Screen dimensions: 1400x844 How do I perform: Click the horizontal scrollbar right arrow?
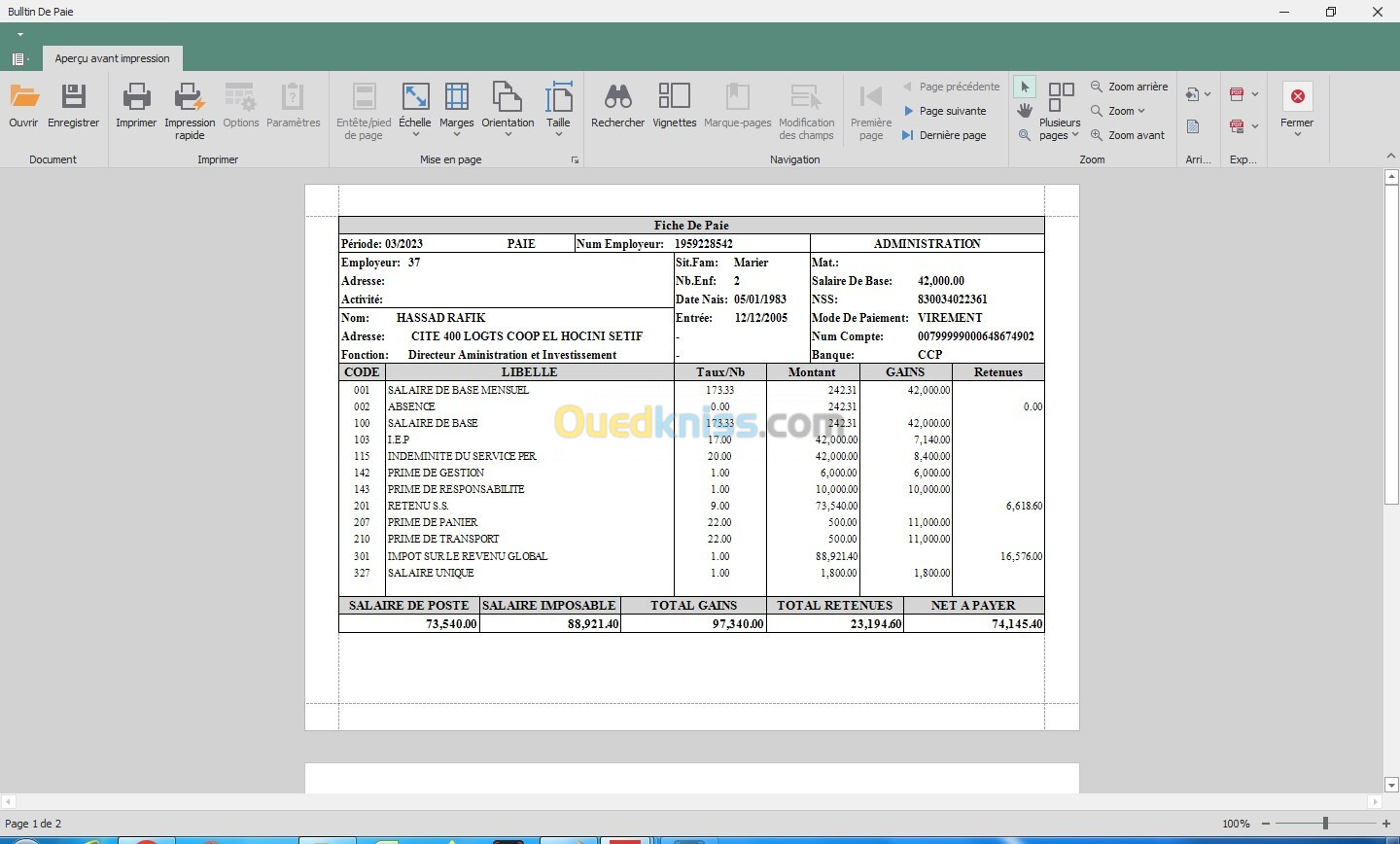pos(1375,802)
